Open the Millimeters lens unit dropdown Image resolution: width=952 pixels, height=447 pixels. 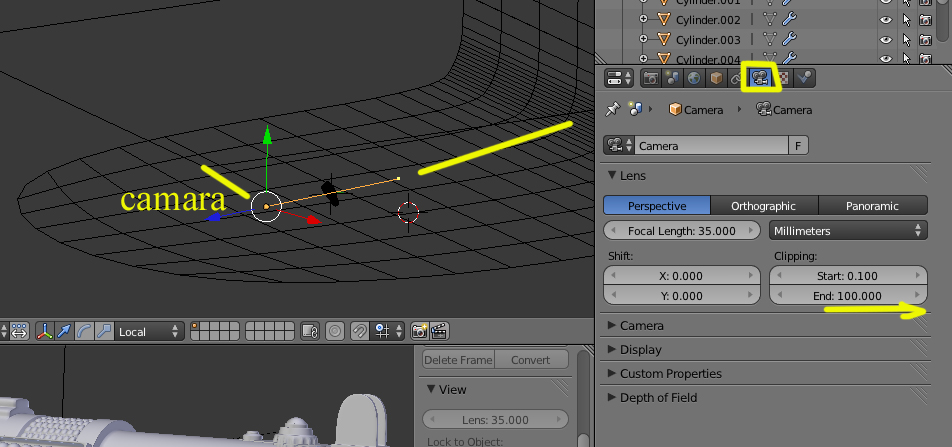(x=848, y=231)
